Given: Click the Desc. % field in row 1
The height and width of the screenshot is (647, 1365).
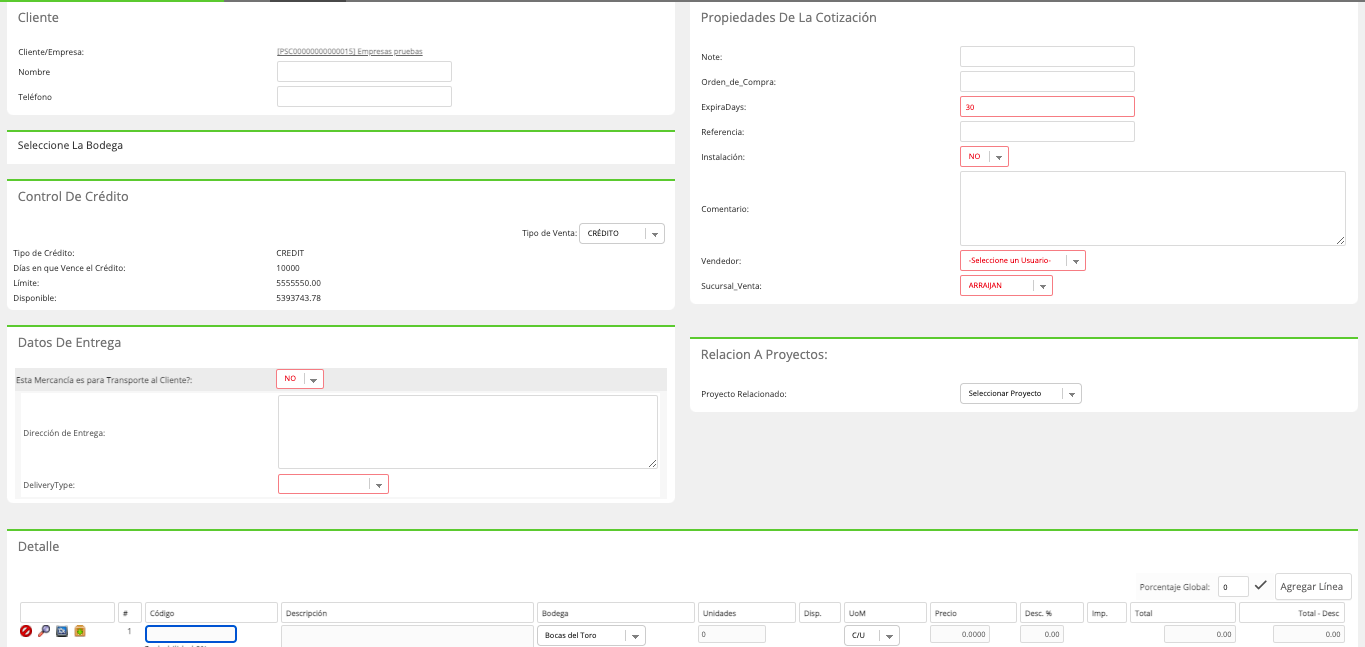Looking at the screenshot, I should (1042, 634).
